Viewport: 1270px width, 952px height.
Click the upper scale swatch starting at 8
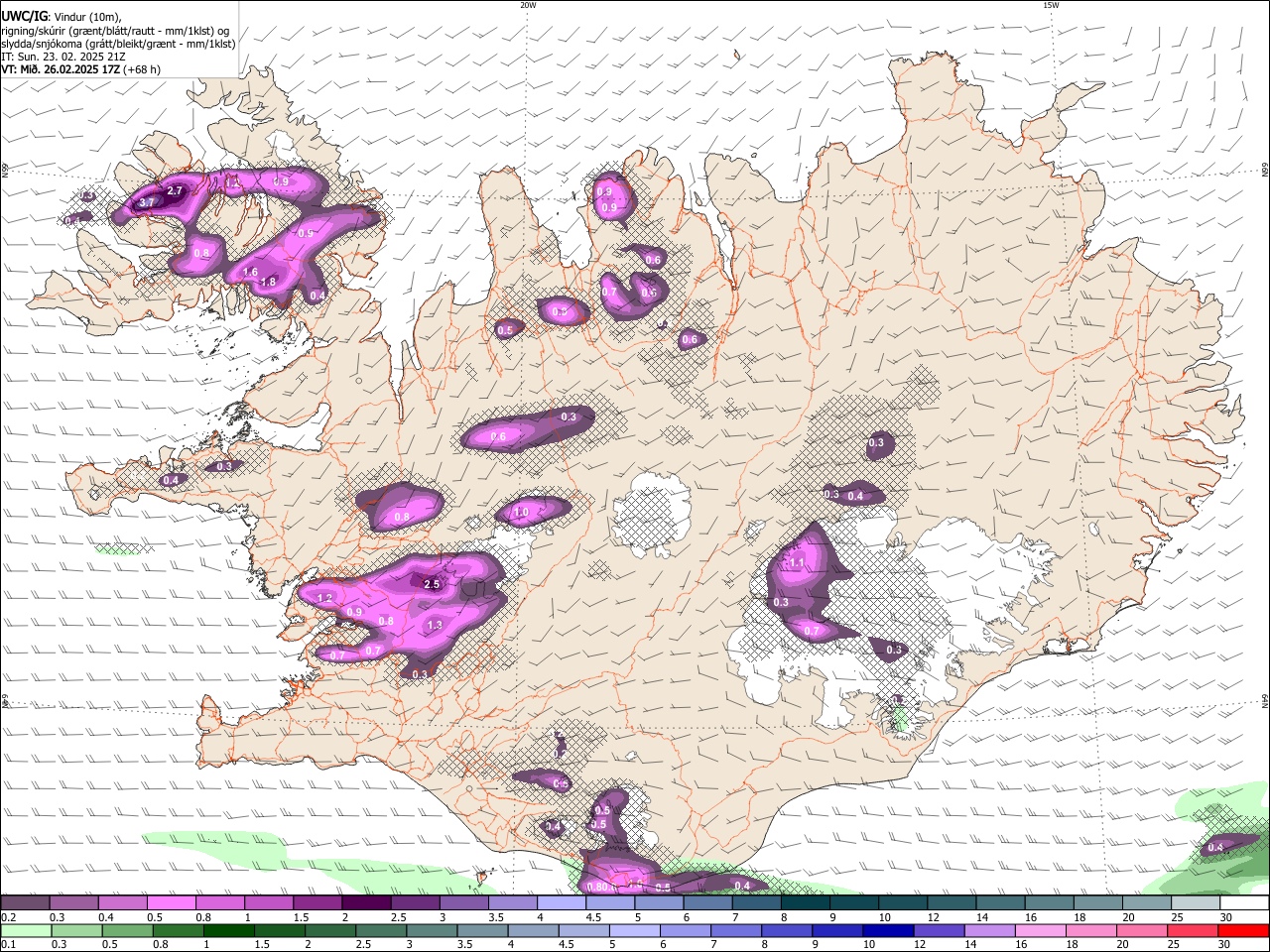coord(805,902)
